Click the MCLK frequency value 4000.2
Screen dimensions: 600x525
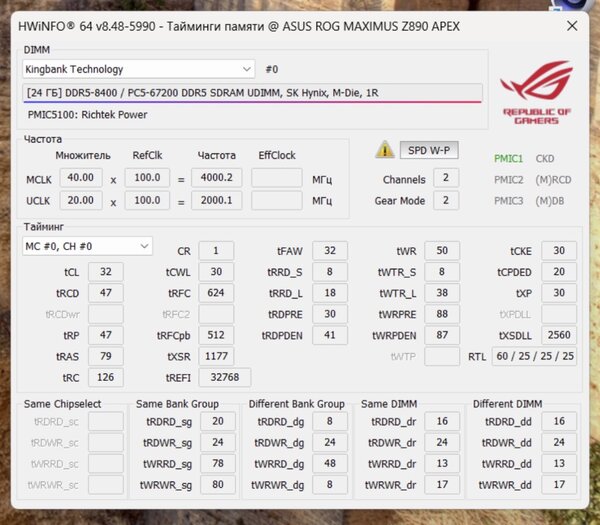point(217,178)
